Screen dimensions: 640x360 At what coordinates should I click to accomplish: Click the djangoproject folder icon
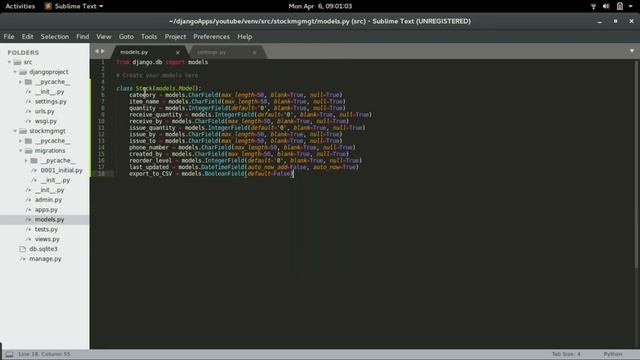click(23, 72)
